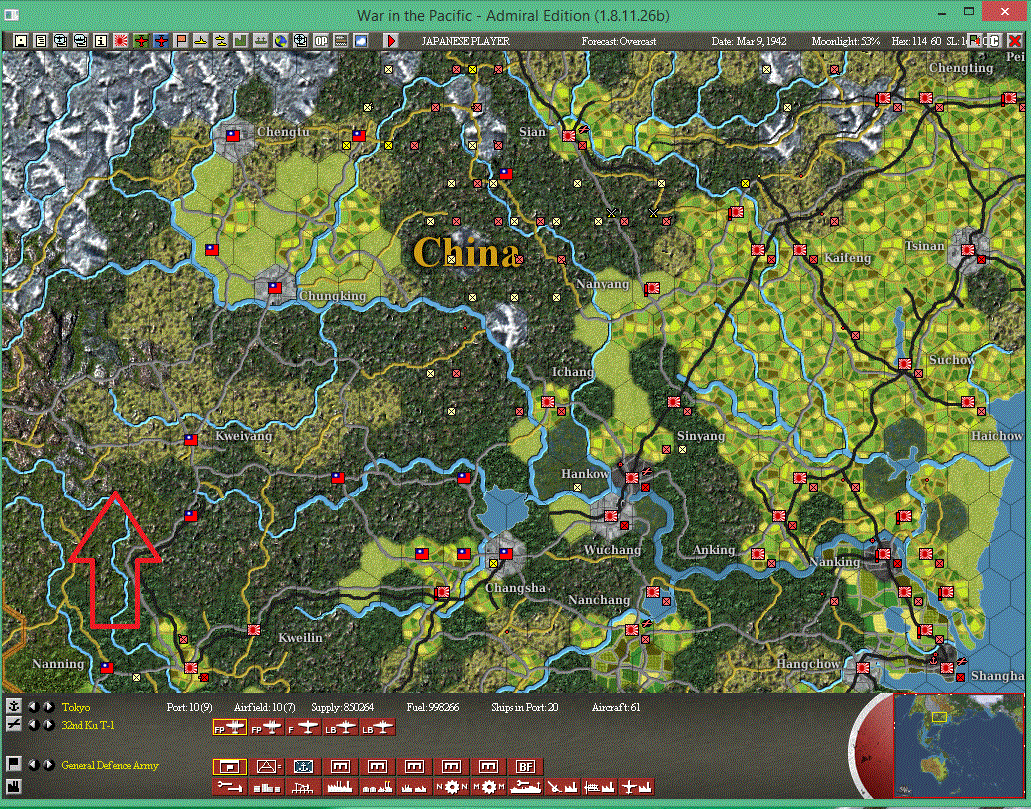Screen dimensions: 1031x809
Task: Click the first toolbar icon with portrait square
Action: pyautogui.click(x=21, y=41)
